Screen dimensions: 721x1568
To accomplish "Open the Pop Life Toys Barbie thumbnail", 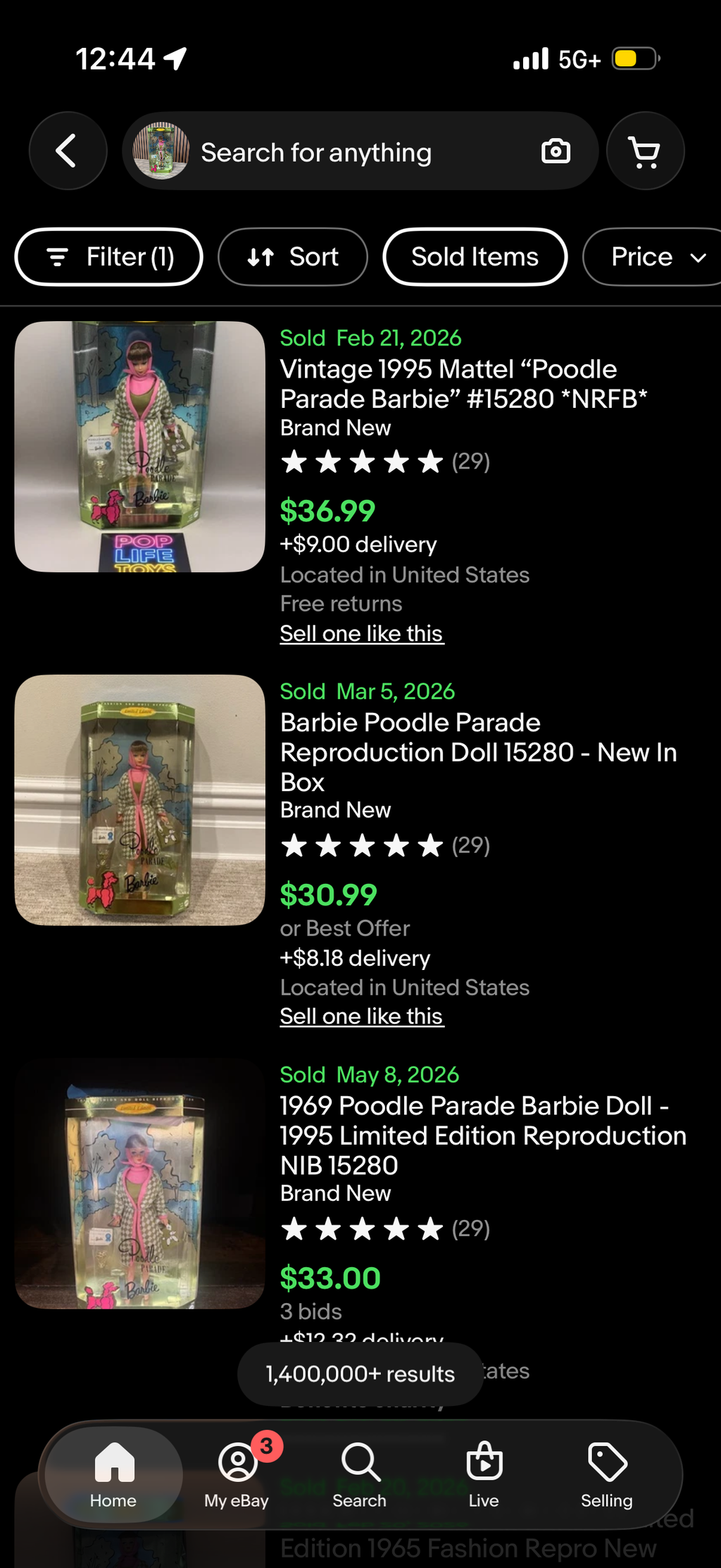I will point(140,447).
